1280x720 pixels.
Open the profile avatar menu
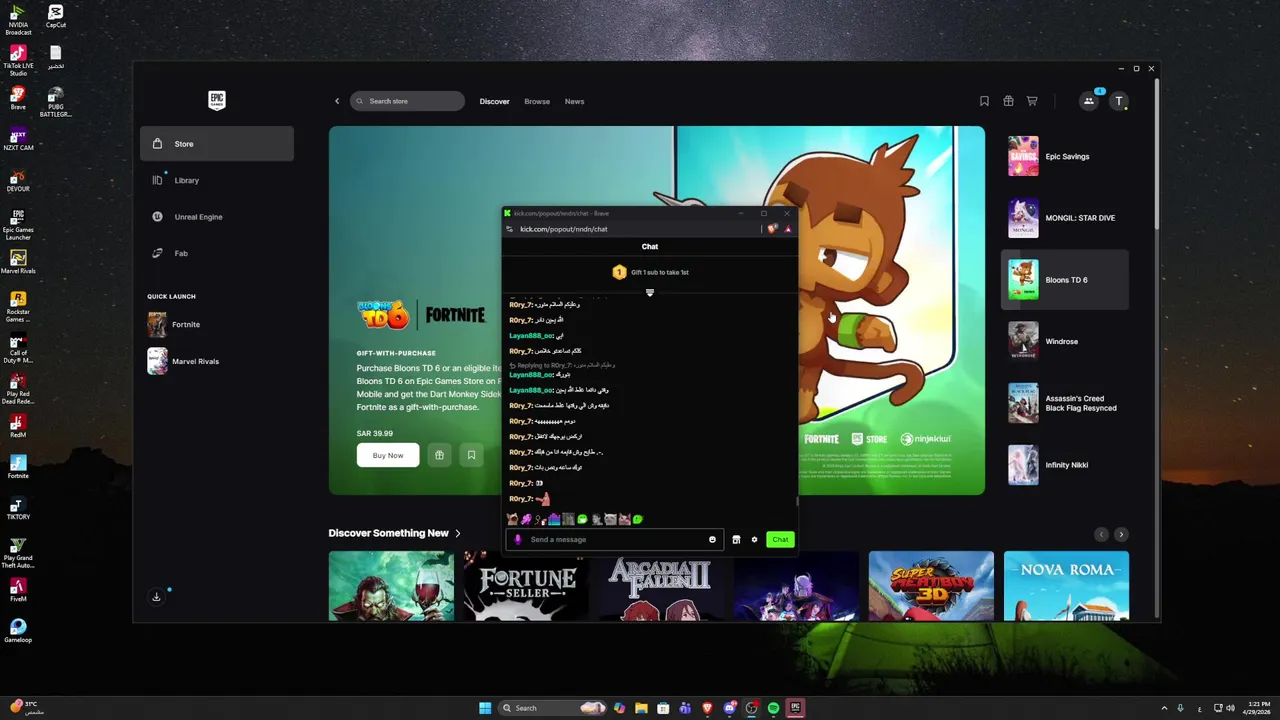click(1119, 101)
